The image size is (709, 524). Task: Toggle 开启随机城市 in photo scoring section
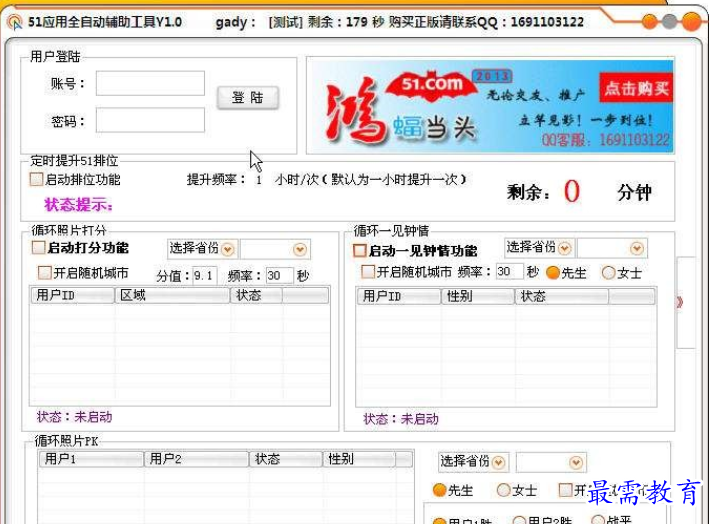[45, 272]
